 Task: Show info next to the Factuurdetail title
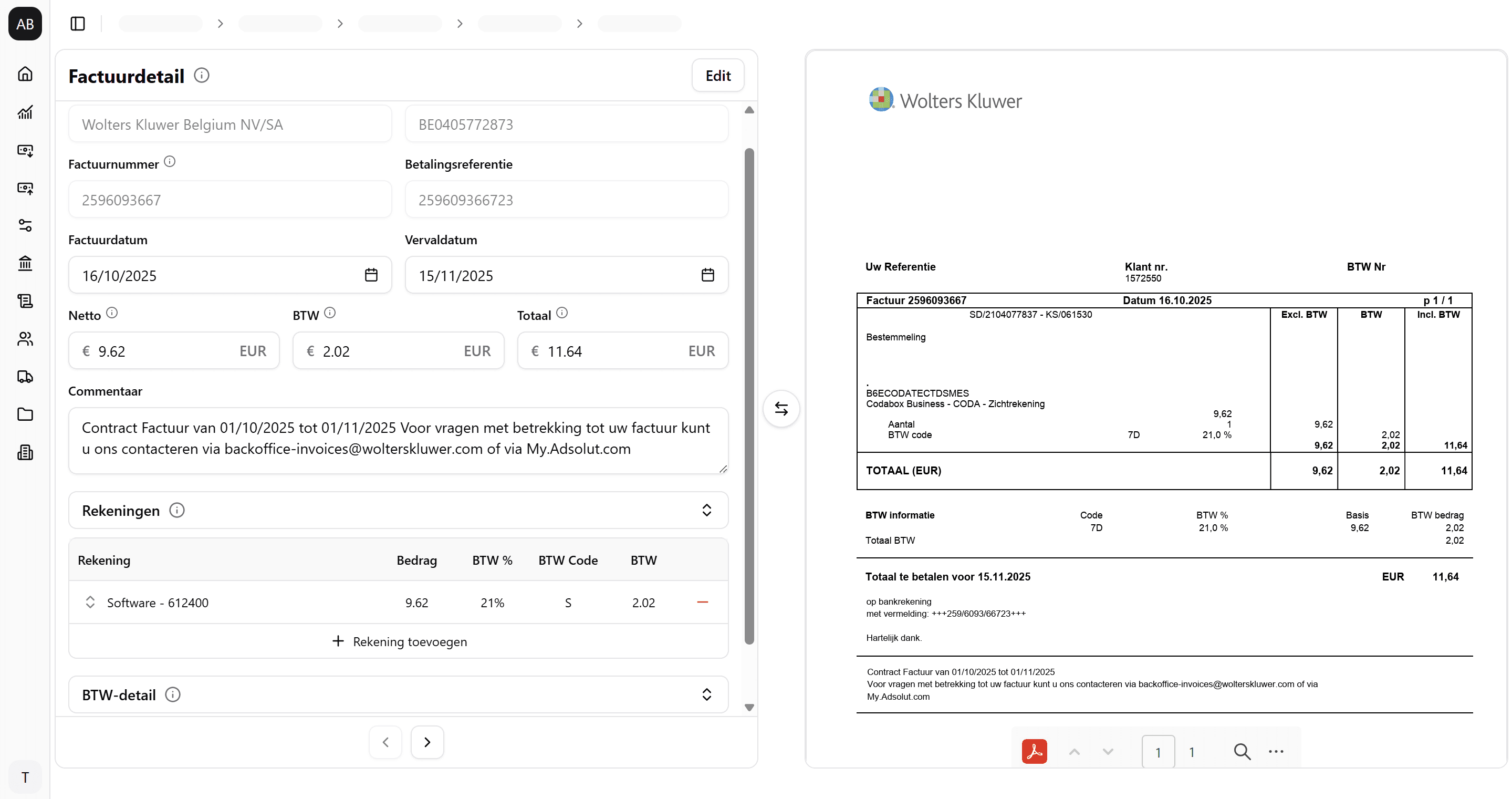201,75
